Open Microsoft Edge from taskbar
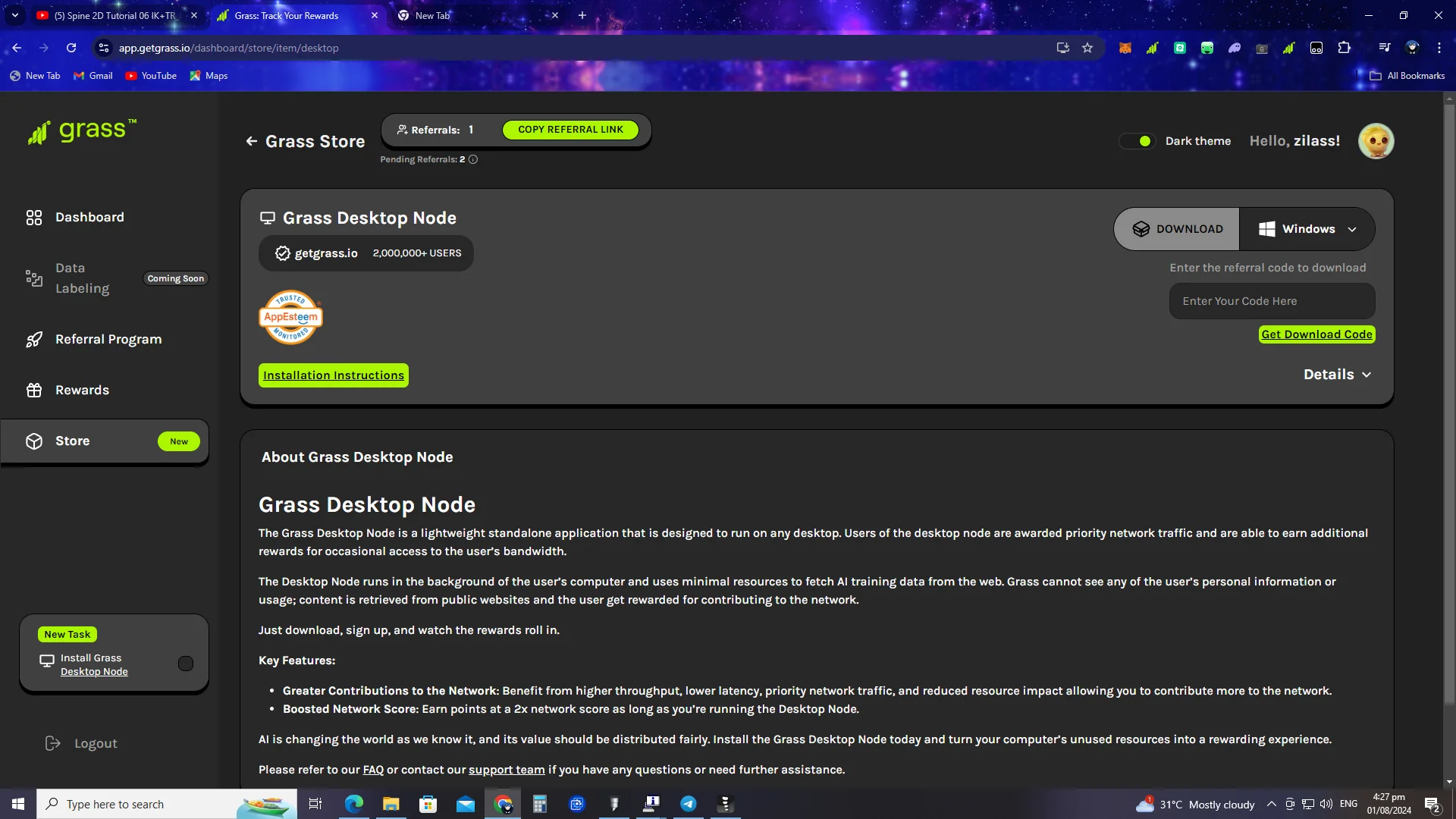 (x=354, y=804)
